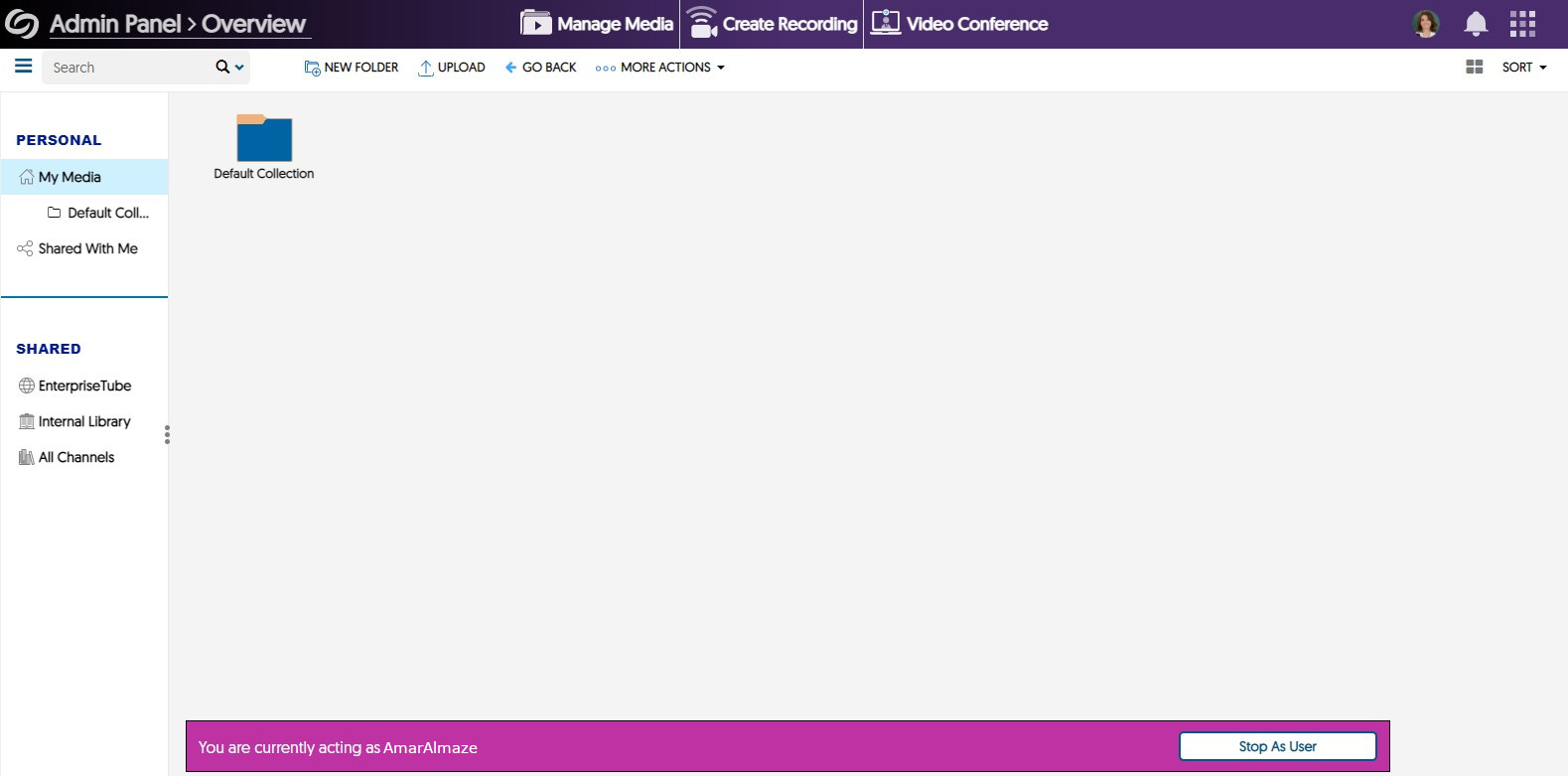Open Create Recording tab
The image size is (1568, 776).
772,24
